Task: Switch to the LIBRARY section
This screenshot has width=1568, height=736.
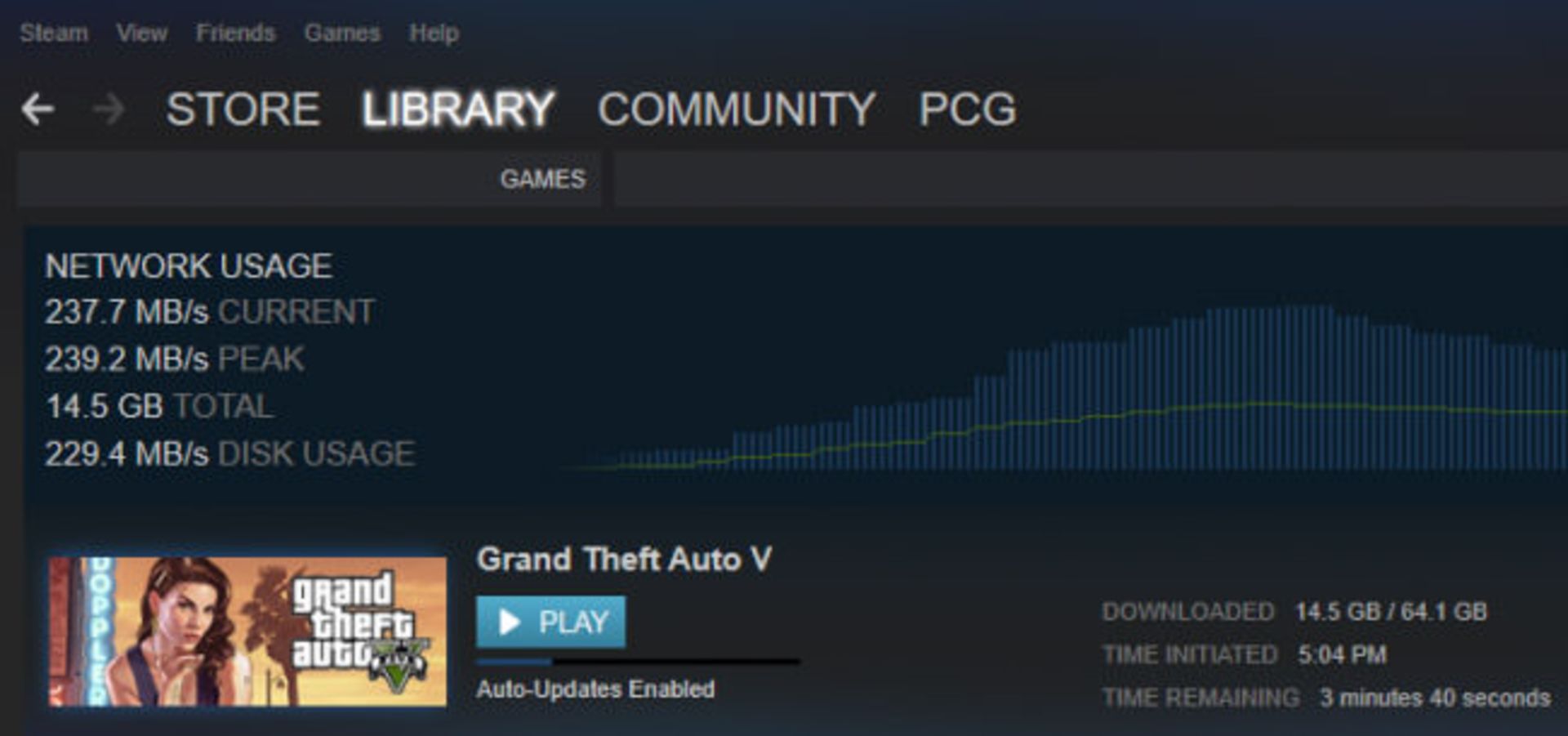Action: [x=458, y=109]
